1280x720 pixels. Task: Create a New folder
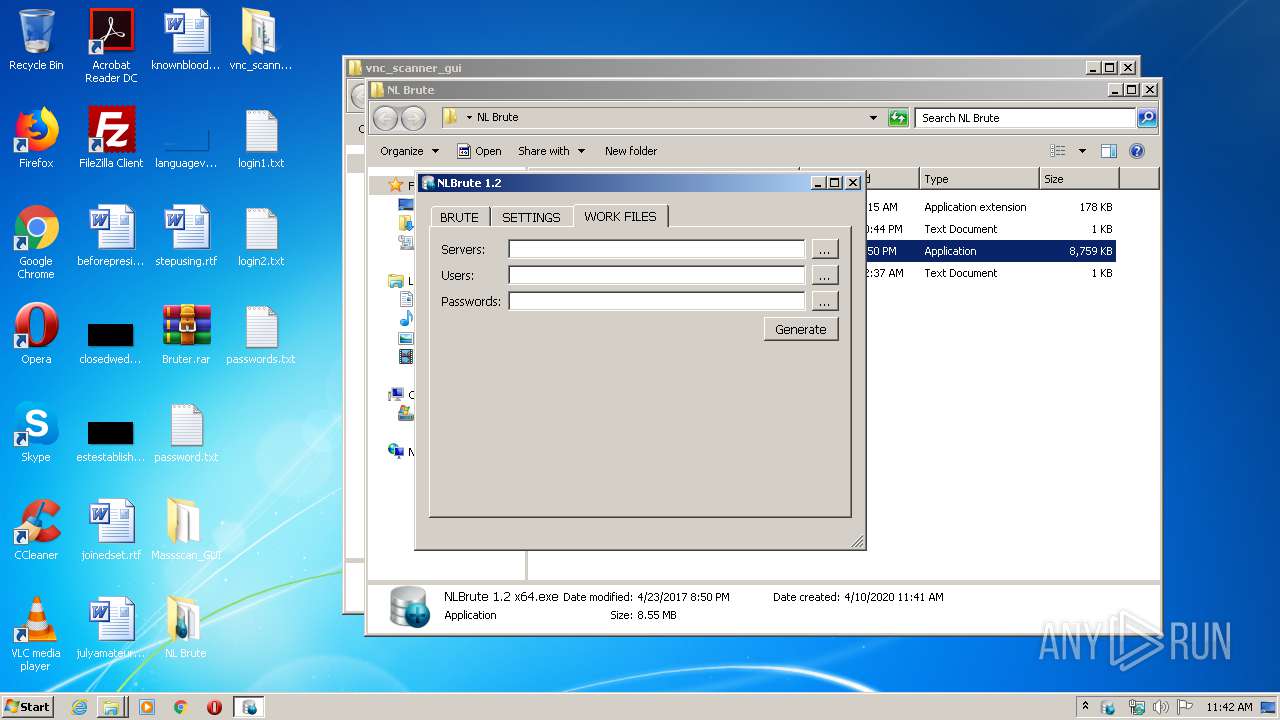tap(631, 151)
